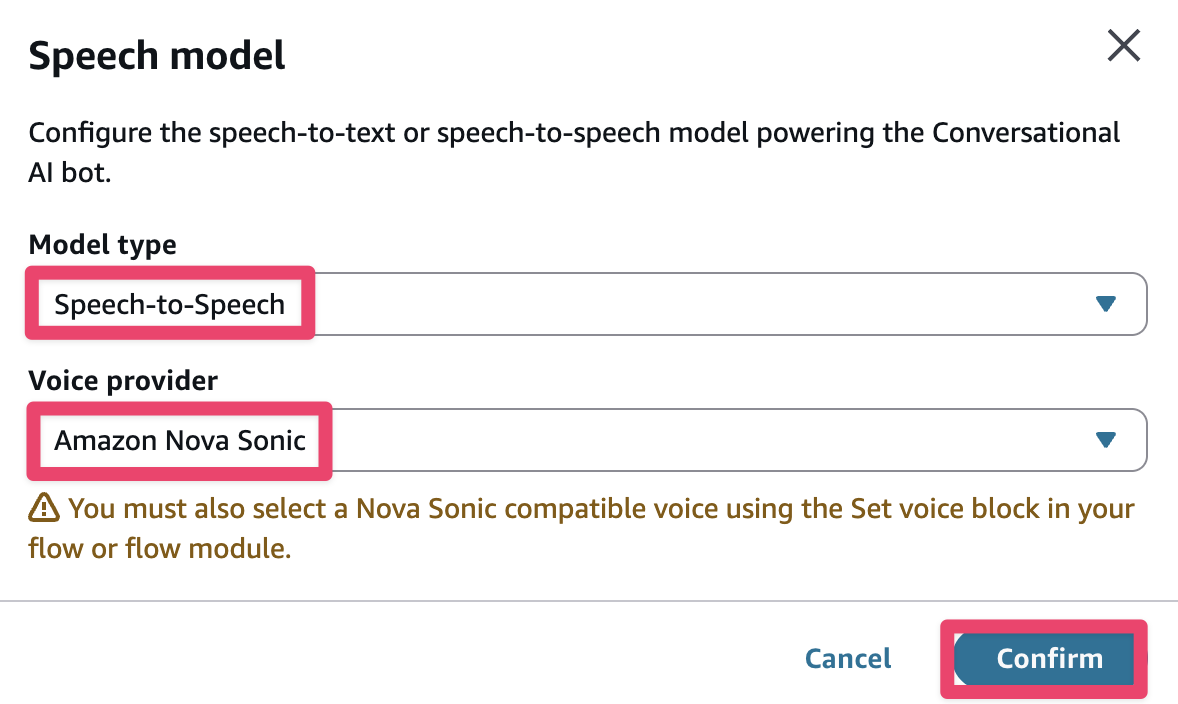Image resolution: width=1178 pixels, height=704 pixels.
Task: Open the Voice provider combo box
Action: click(700, 440)
